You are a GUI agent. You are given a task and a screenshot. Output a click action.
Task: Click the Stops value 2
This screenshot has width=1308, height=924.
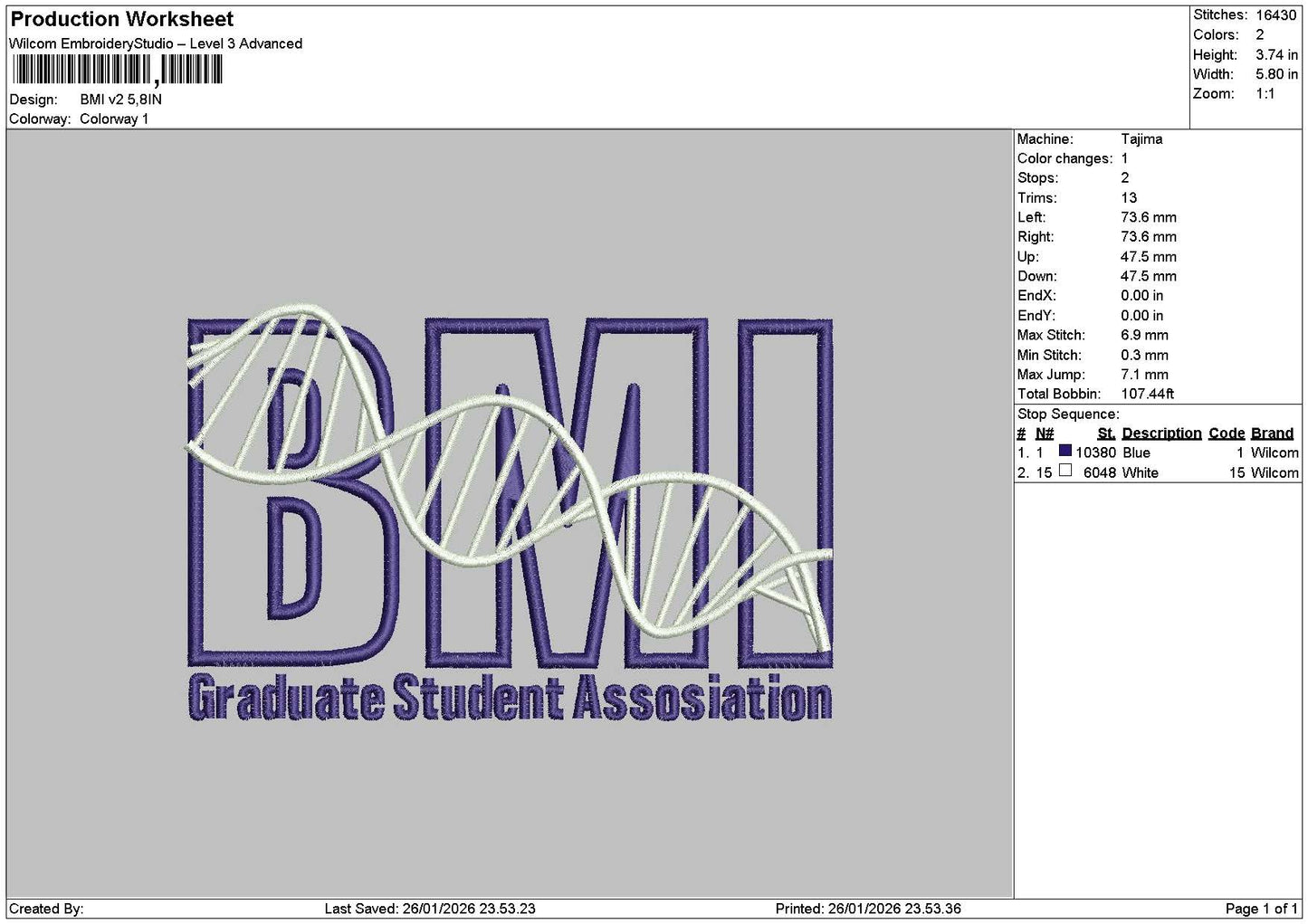point(1125,178)
